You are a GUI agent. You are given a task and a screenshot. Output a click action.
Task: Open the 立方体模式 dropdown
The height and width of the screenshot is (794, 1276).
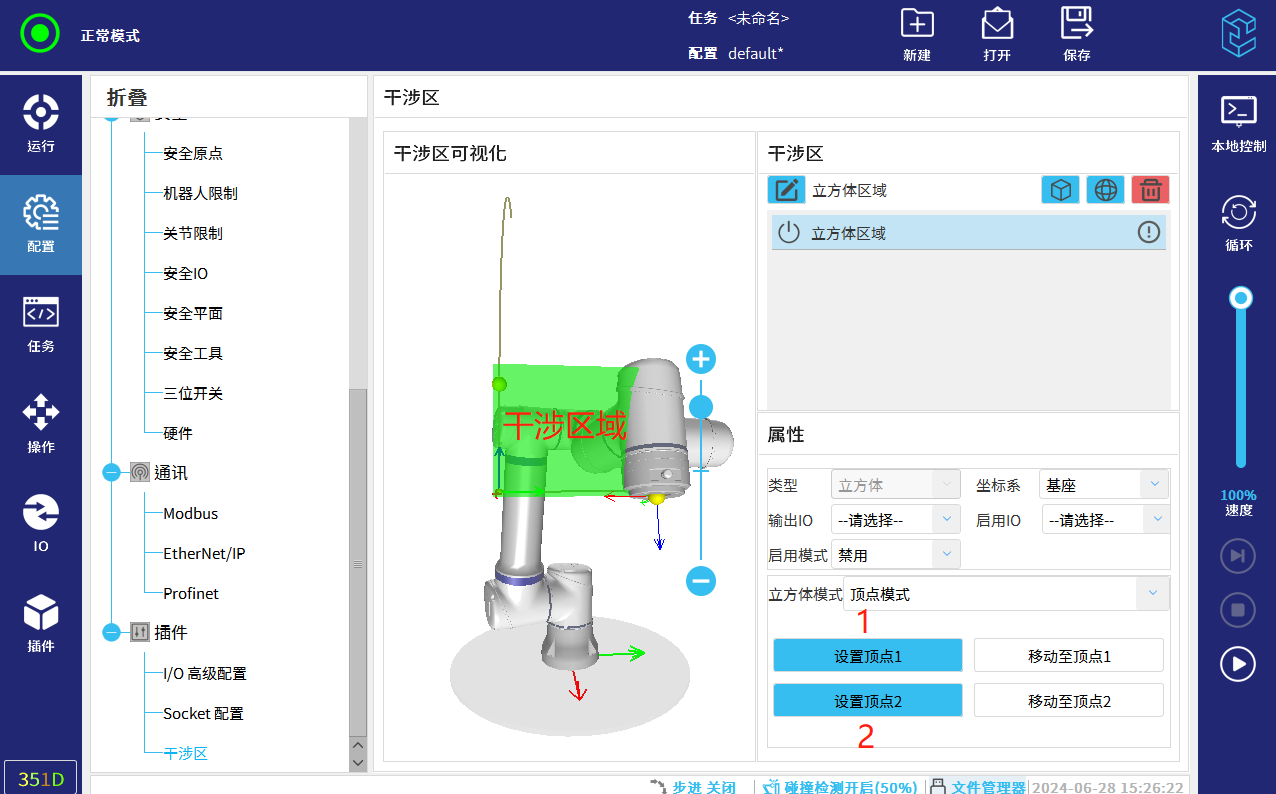pos(1006,594)
